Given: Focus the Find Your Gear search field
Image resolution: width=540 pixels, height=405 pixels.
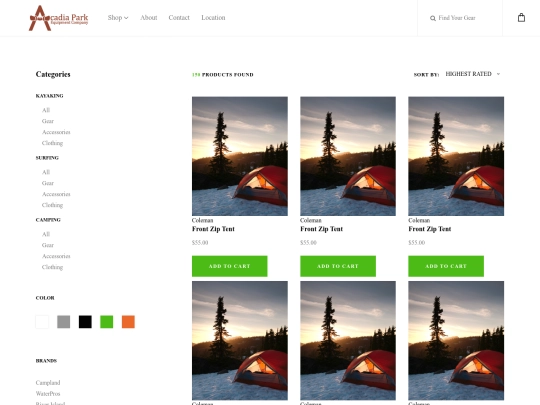Looking at the screenshot, I should 457,18.
